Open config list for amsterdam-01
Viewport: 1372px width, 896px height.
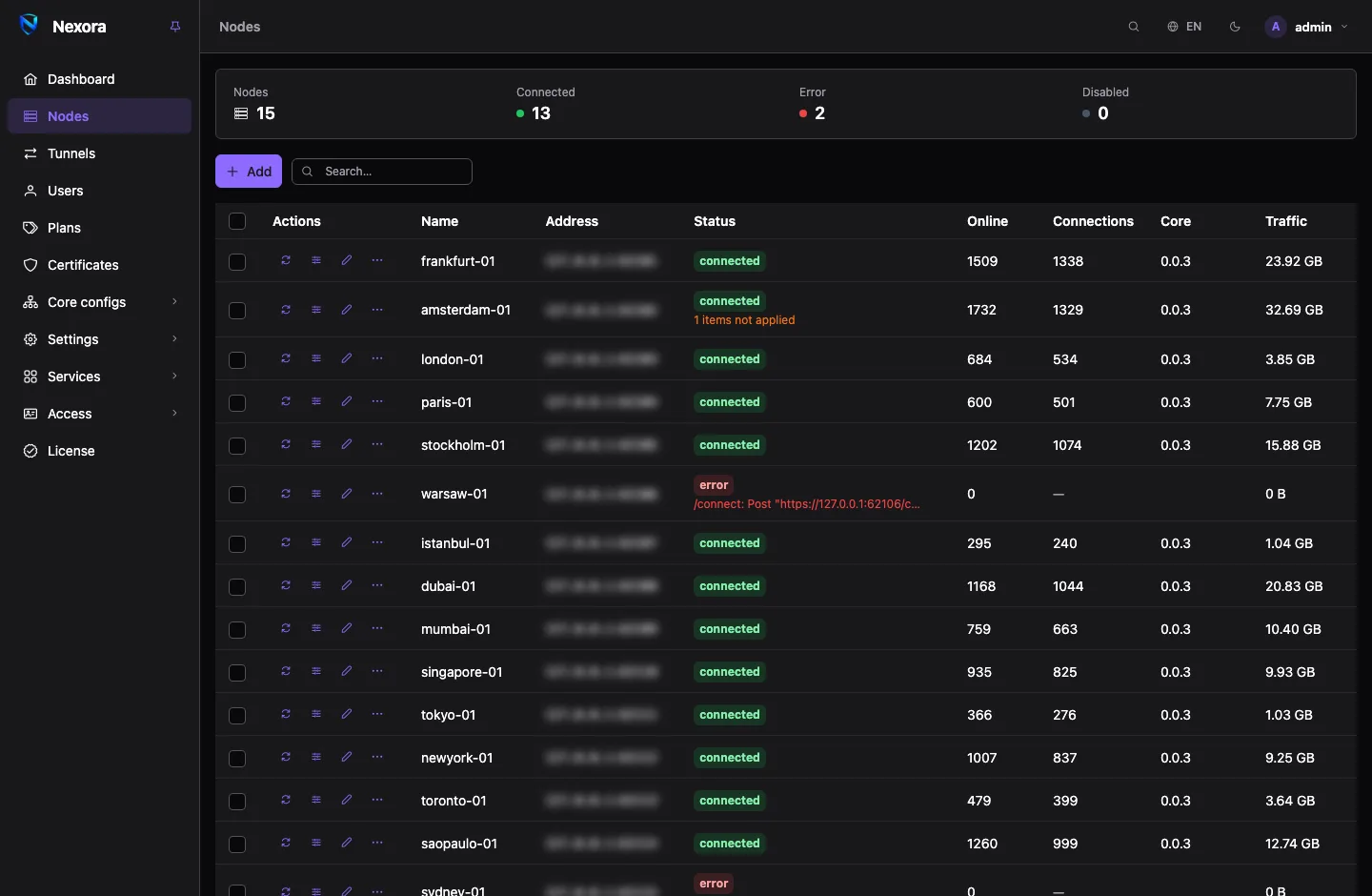click(x=316, y=310)
